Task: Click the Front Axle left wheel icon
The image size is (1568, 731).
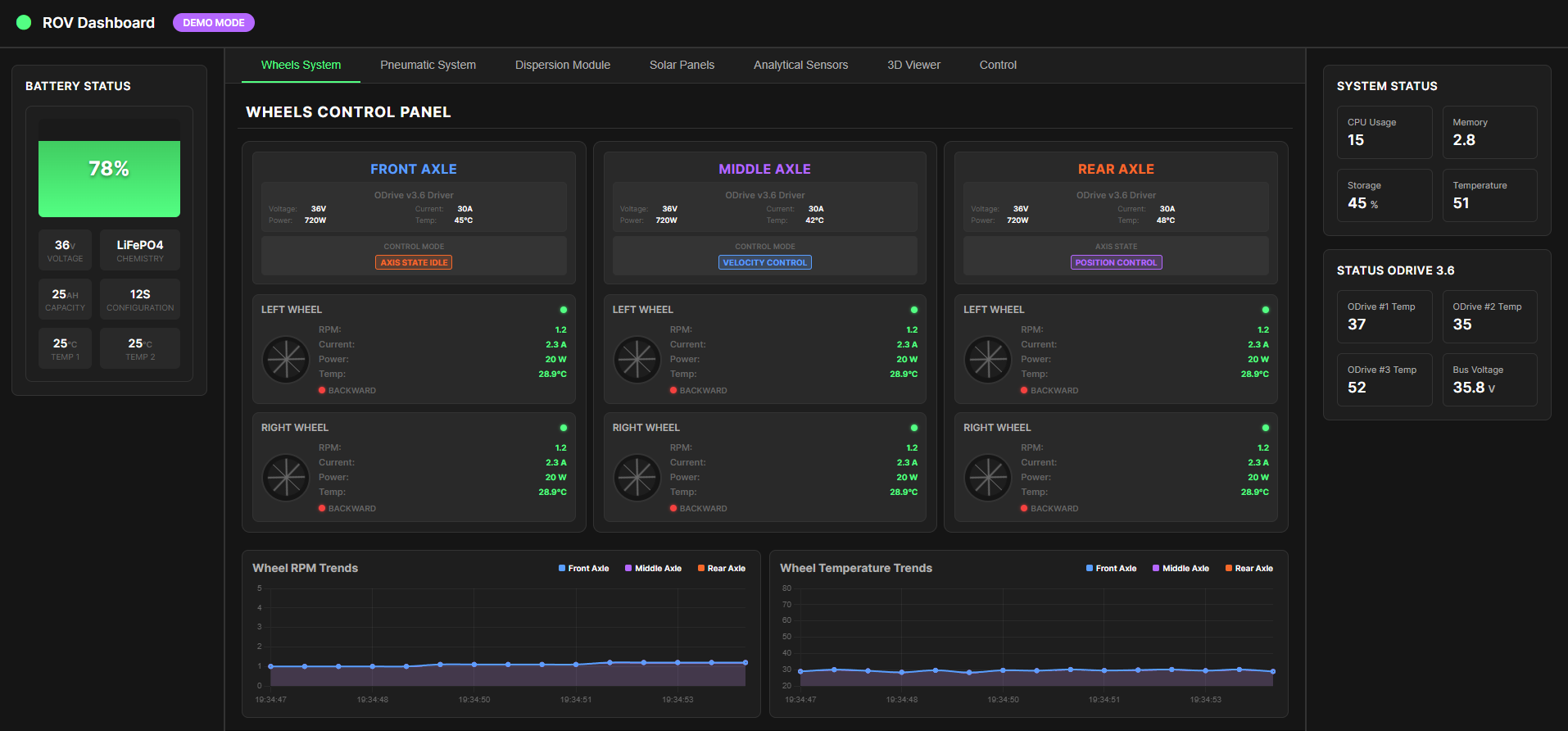Action: click(x=286, y=359)
